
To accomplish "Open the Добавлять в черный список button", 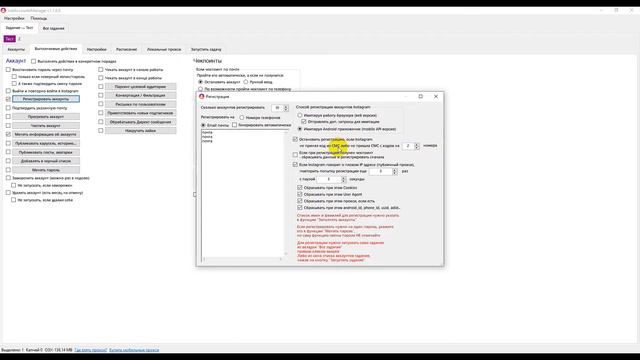I will [46, 161].
